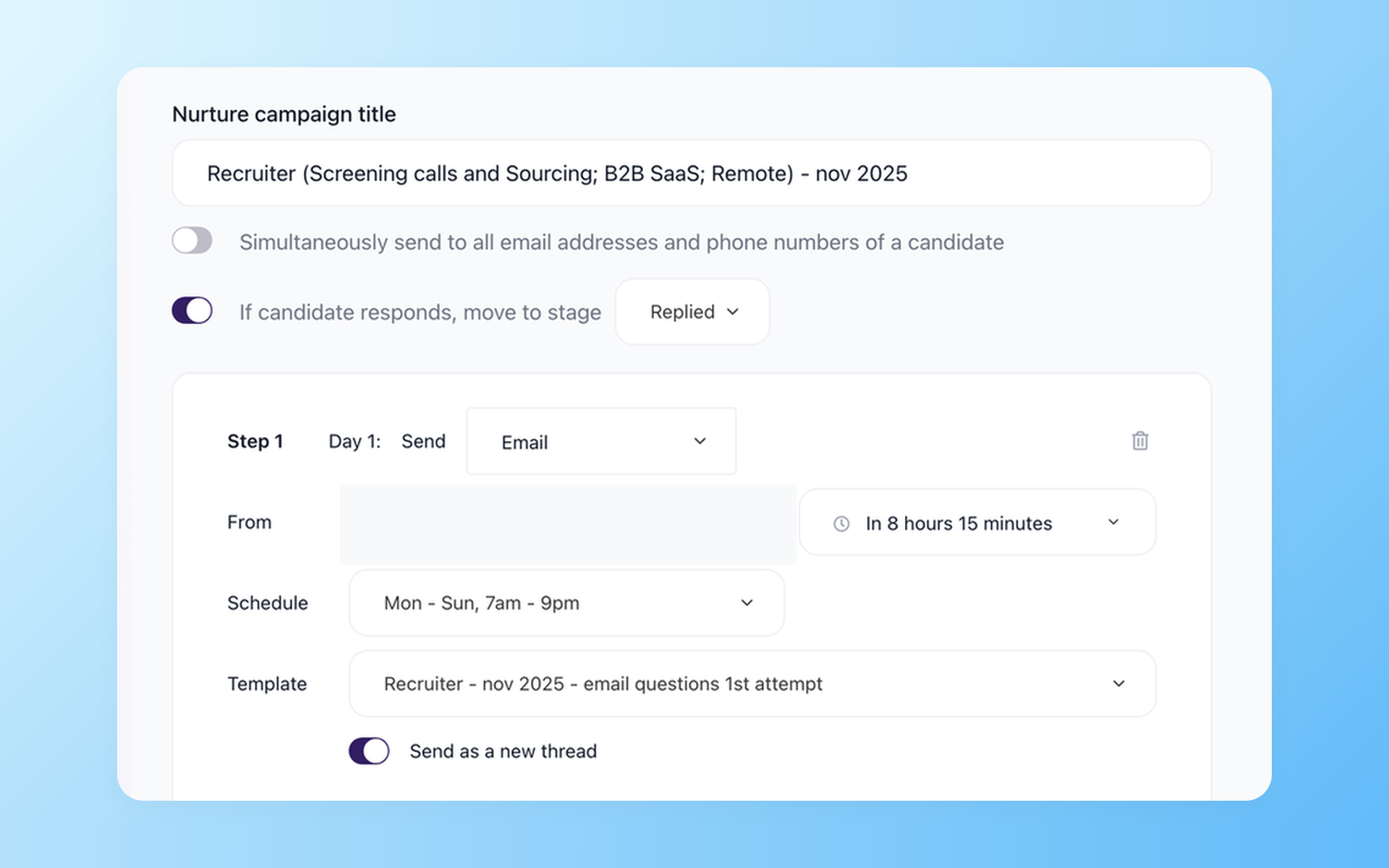This screenshot has height=868, width=1389.
Task: Toggle simultaneous send to all addresses
Action: (x=192, y=241)
